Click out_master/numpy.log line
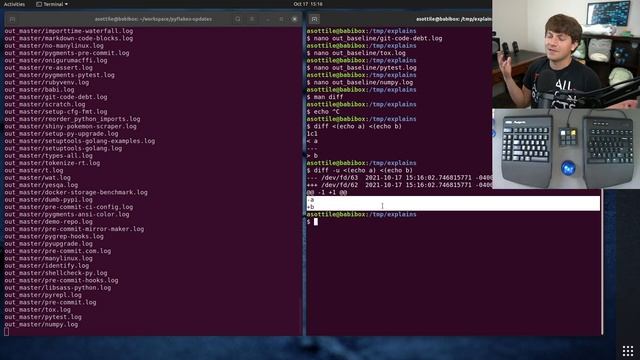This screenshot has height=360, width=640. [x=41, y=325]
